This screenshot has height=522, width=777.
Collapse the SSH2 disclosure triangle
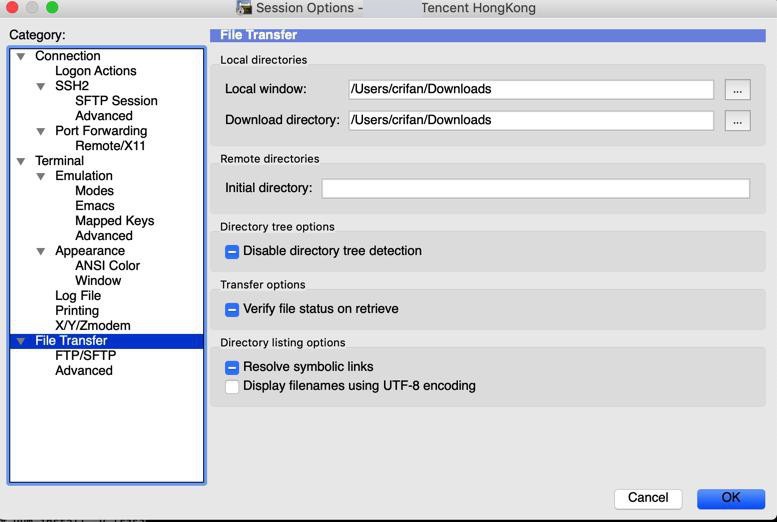point(41,86)
